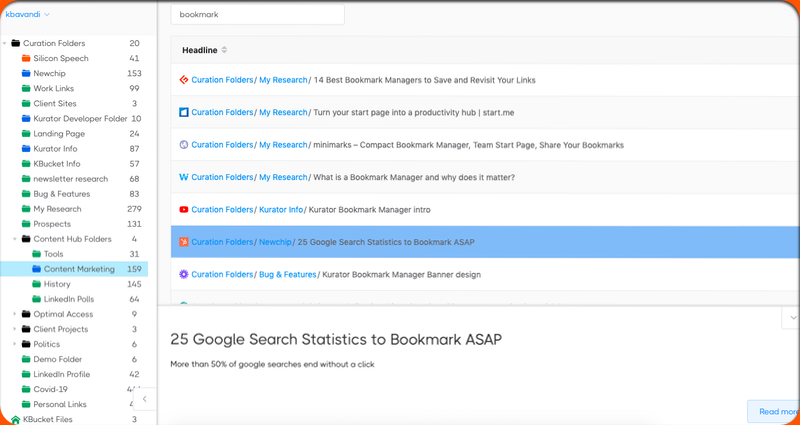Image resolution: width=800 pixels, height=425 pixels.
Task: Click the blue Newchip folder icon
Action: [x=26, y=73]
